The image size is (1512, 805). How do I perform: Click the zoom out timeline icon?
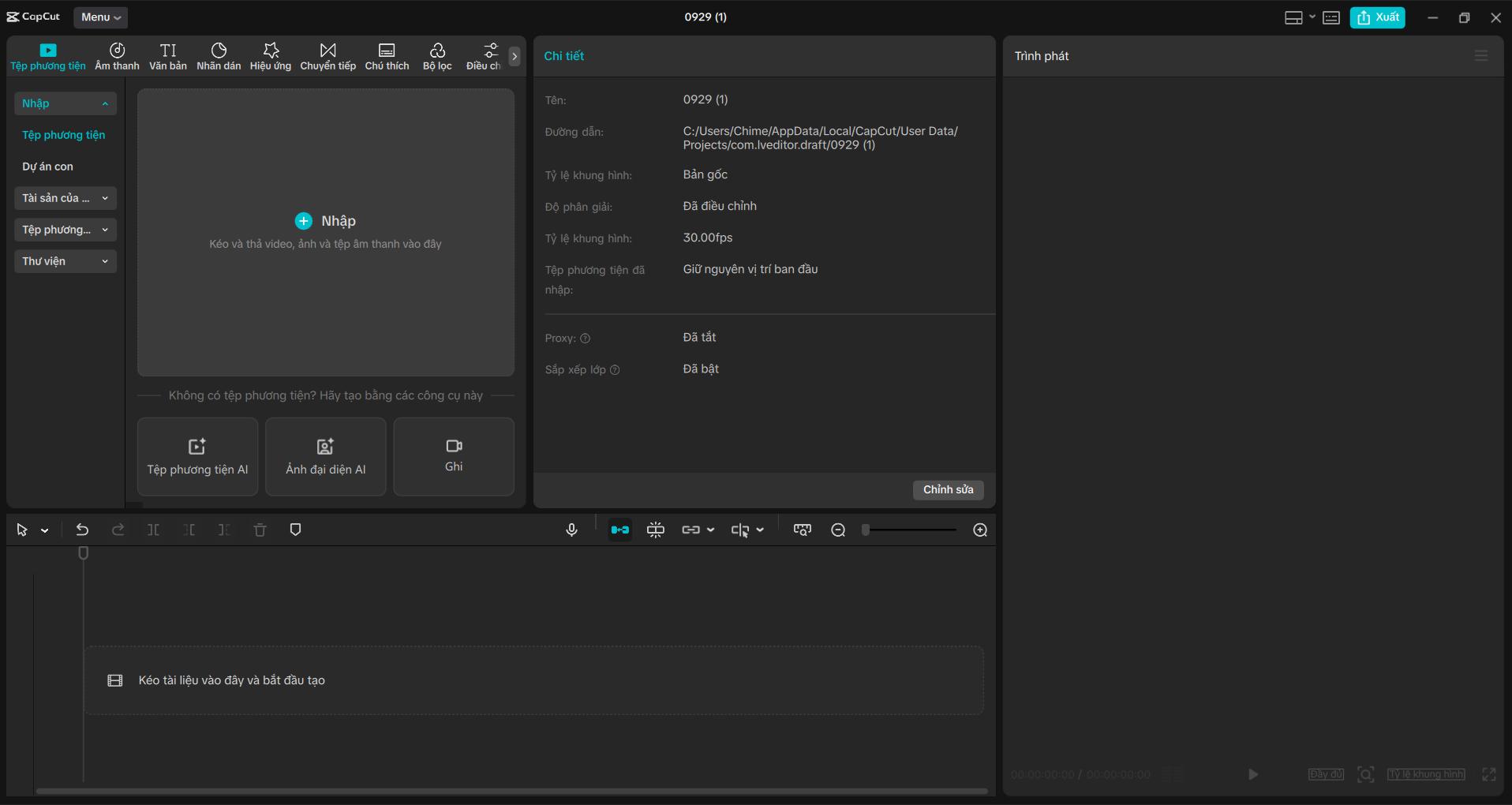tap(838, 530)
